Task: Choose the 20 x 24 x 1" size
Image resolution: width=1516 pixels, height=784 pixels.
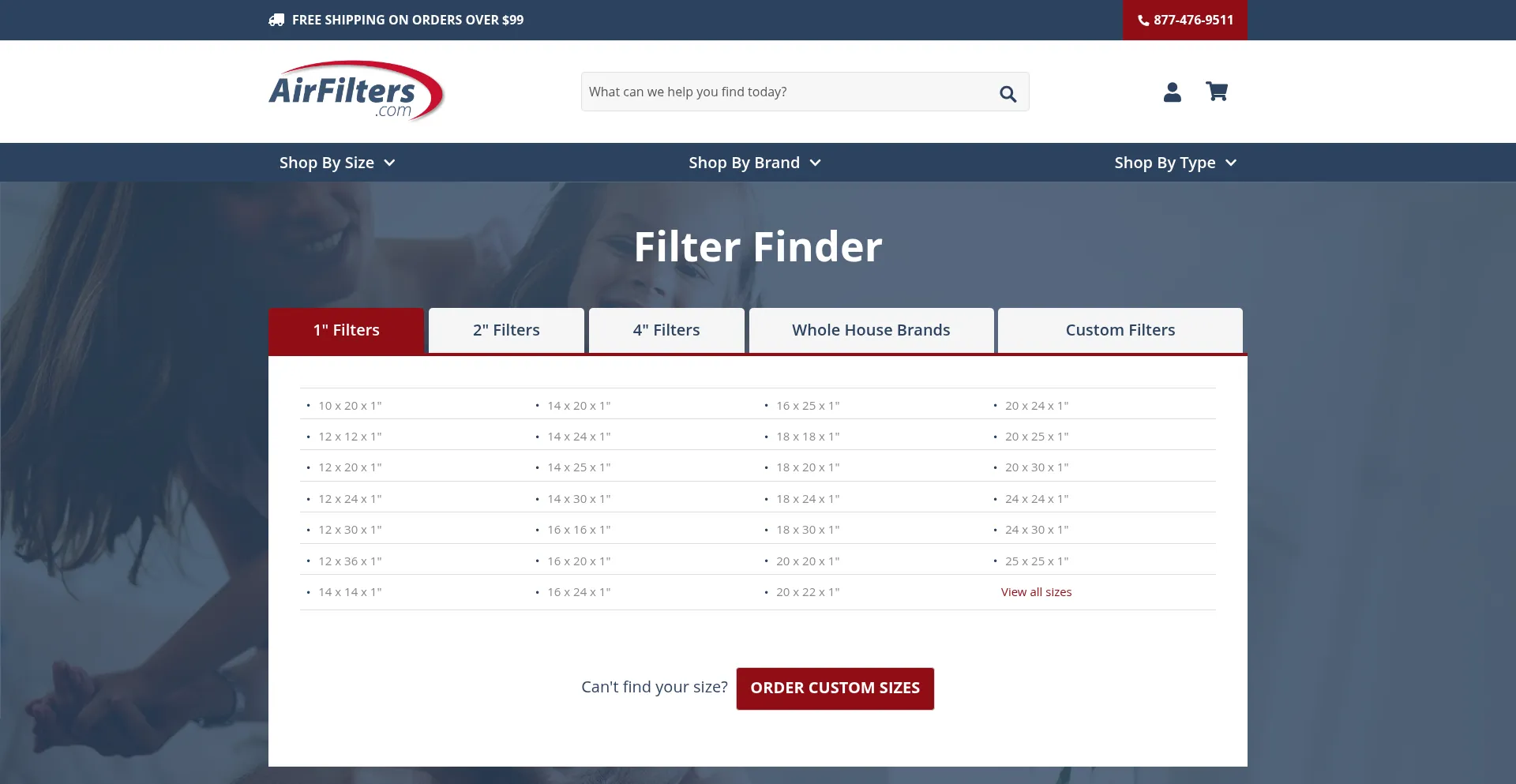Action: (x=1037, y=406)
